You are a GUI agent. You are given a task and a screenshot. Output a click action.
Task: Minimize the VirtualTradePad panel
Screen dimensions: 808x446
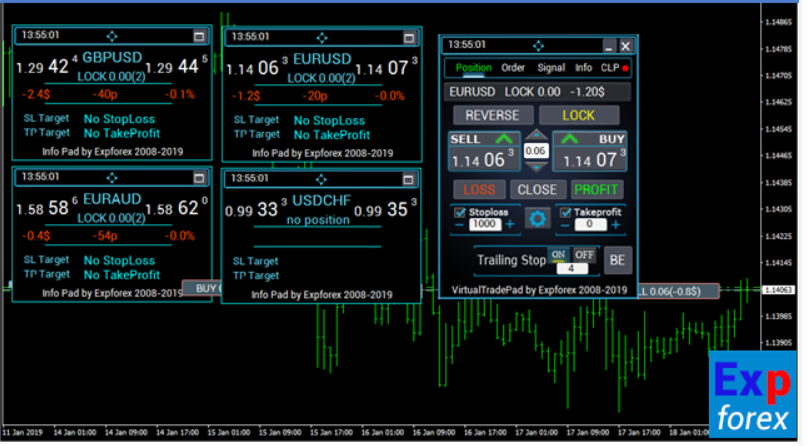point(609,46)
